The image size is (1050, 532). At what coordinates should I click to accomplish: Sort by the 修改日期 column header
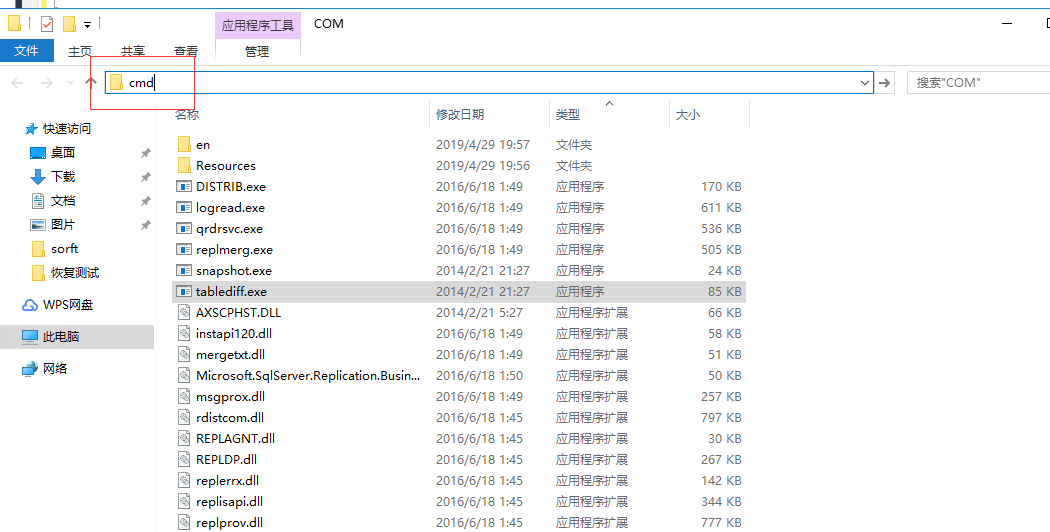[459, 115]
